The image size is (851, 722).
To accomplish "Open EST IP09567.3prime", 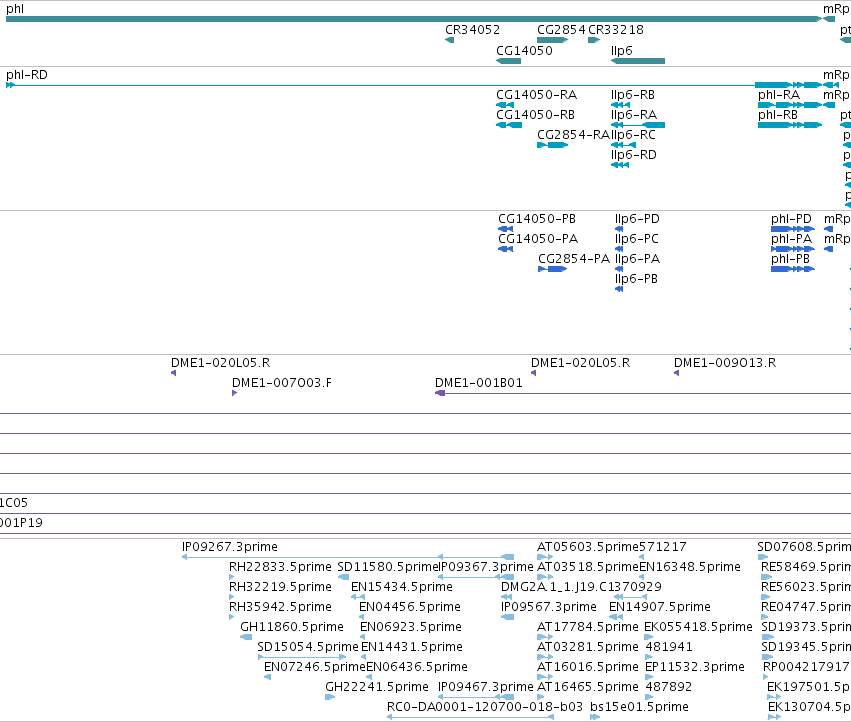I will point(549,607).
